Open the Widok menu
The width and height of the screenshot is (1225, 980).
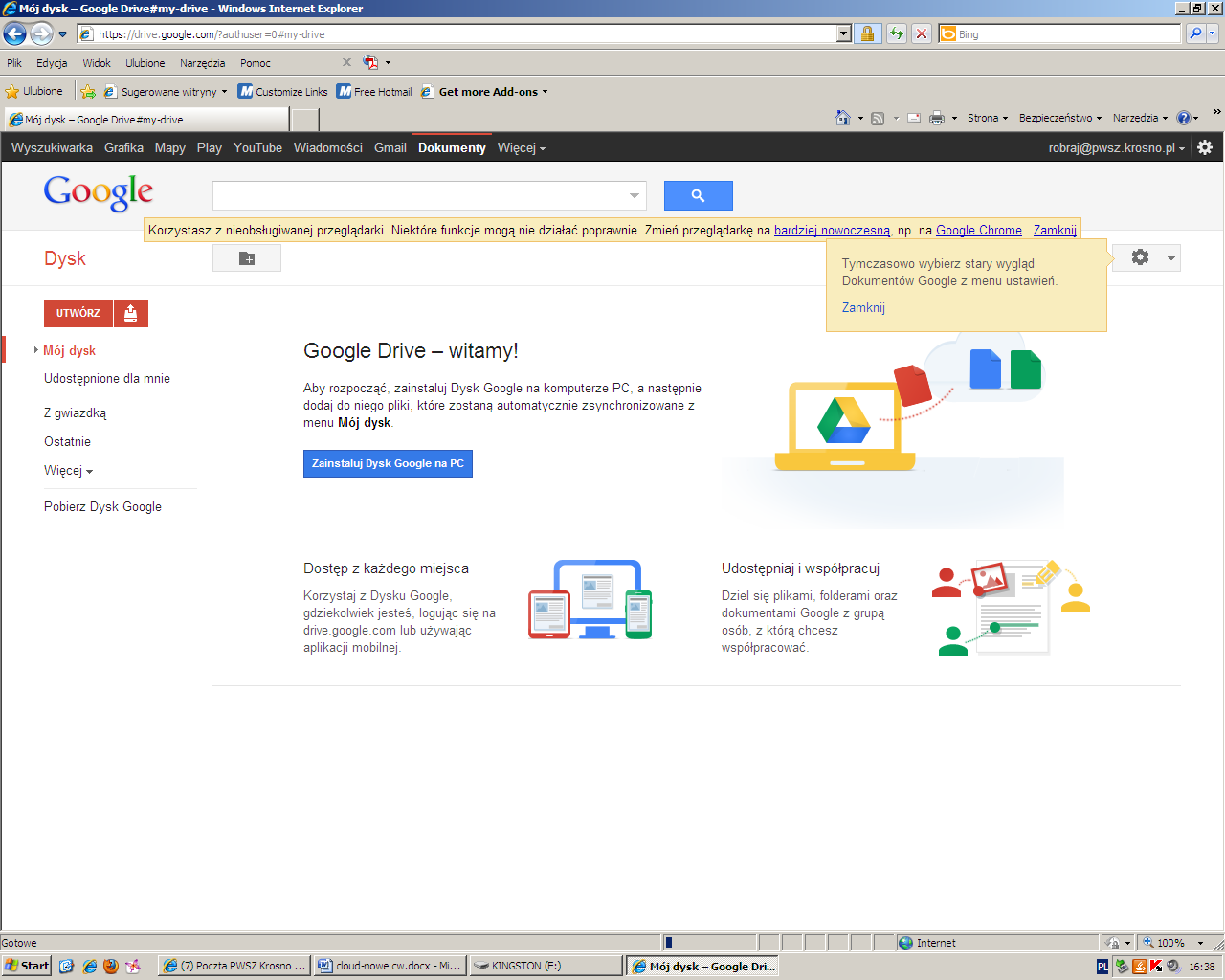(97, 63)
